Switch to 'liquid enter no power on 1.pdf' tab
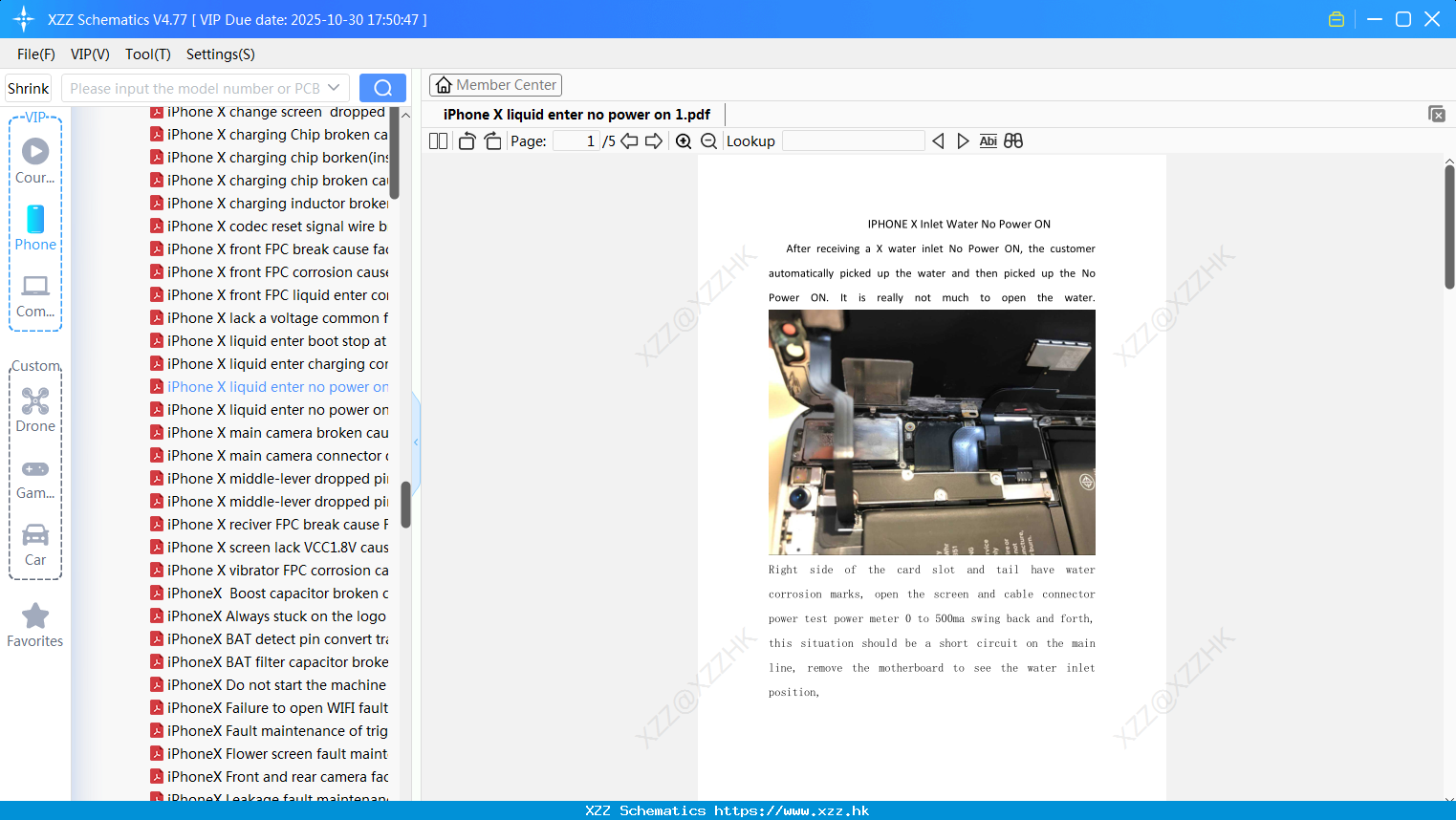This screenshot has width=1456, height=820. (576, 115)
